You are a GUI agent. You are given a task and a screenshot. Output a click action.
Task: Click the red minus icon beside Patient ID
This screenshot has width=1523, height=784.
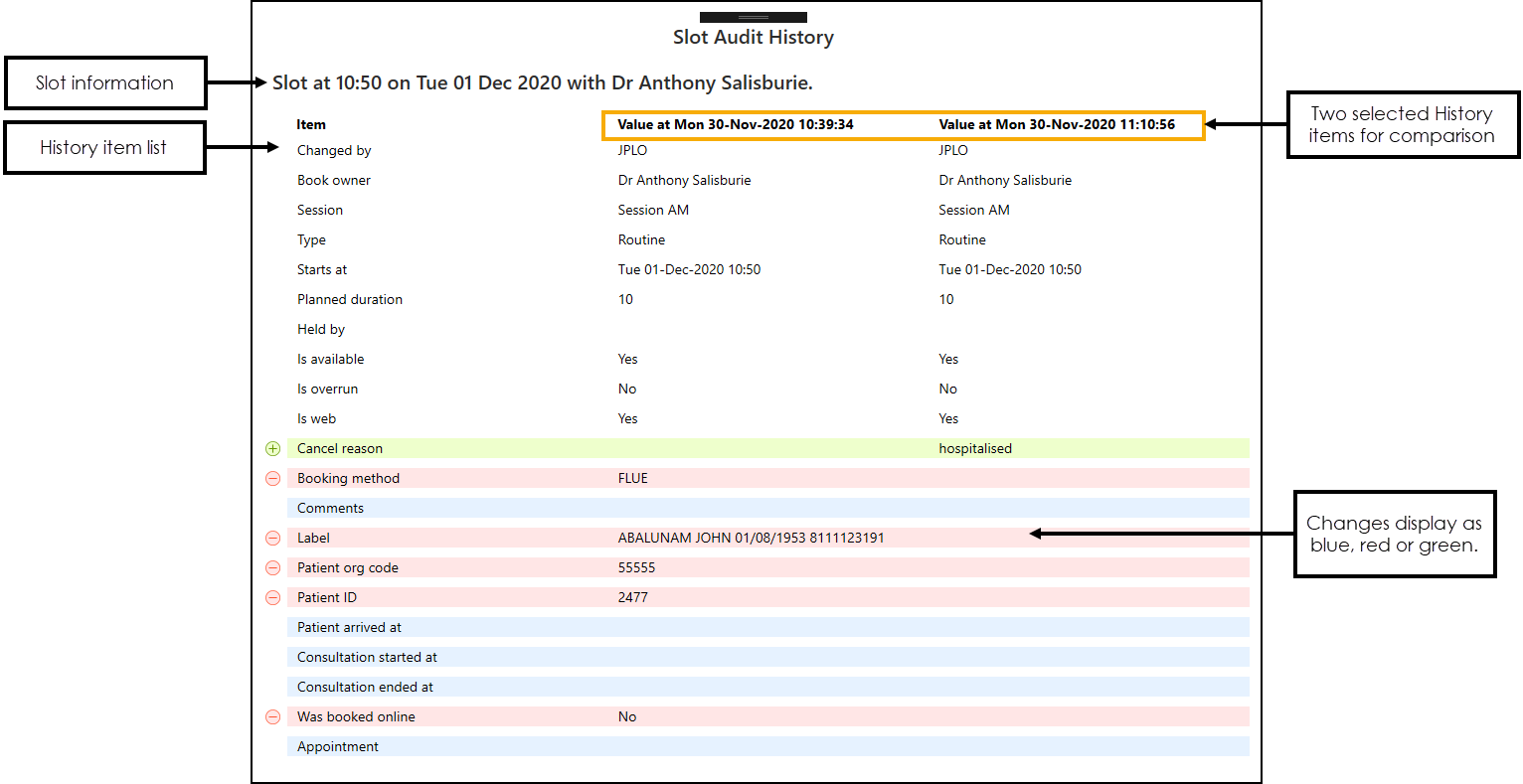(272, 597)
